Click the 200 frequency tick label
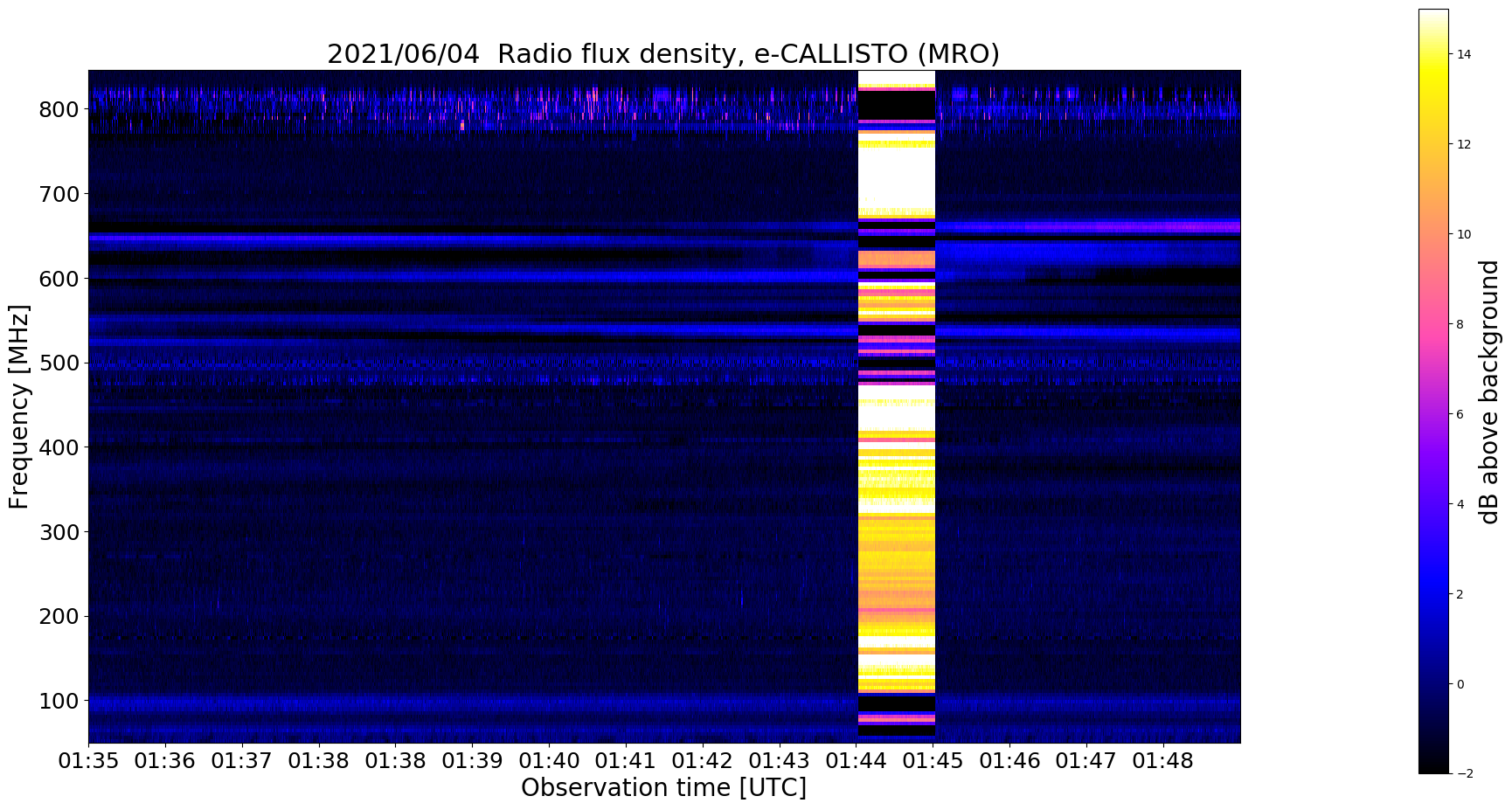The height and width of the screenshot is (810, 1512). tap(59, 616)
